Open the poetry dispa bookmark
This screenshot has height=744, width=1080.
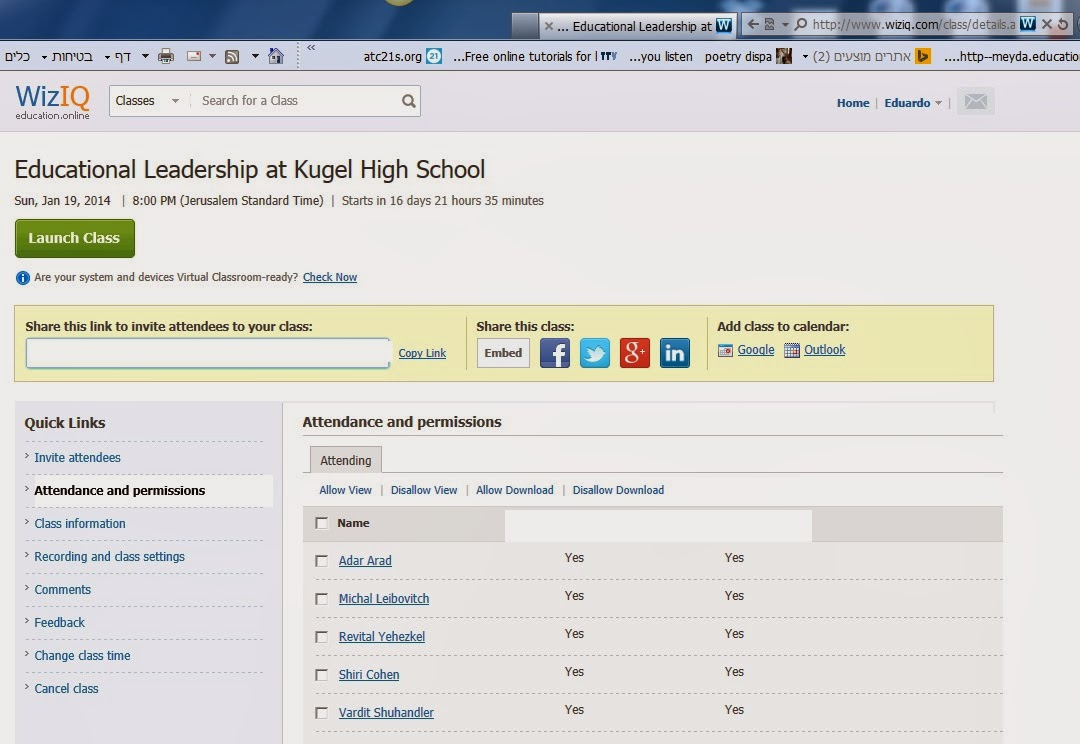[748, 56]
